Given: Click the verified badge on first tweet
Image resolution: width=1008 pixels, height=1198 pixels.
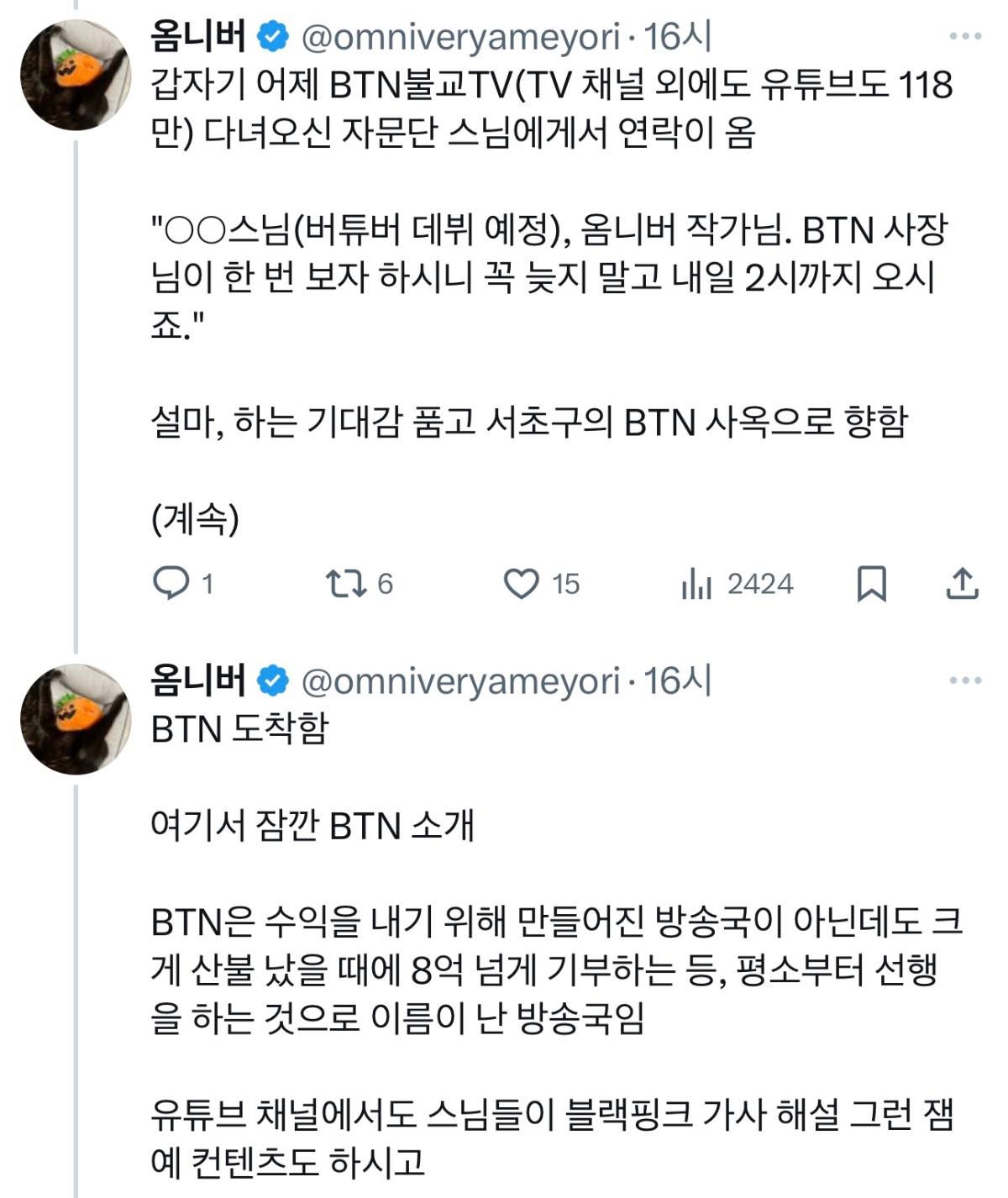Looking at the screenshot, I should click(272, 37).
